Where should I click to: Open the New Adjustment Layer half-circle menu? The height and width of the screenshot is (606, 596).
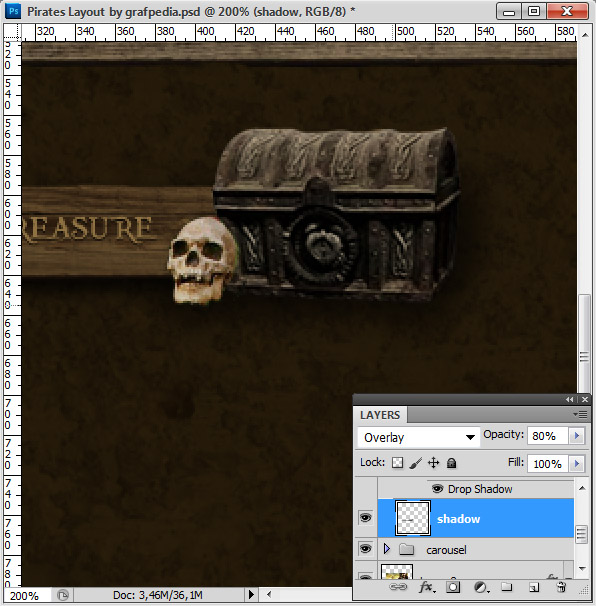click(481, 587)
